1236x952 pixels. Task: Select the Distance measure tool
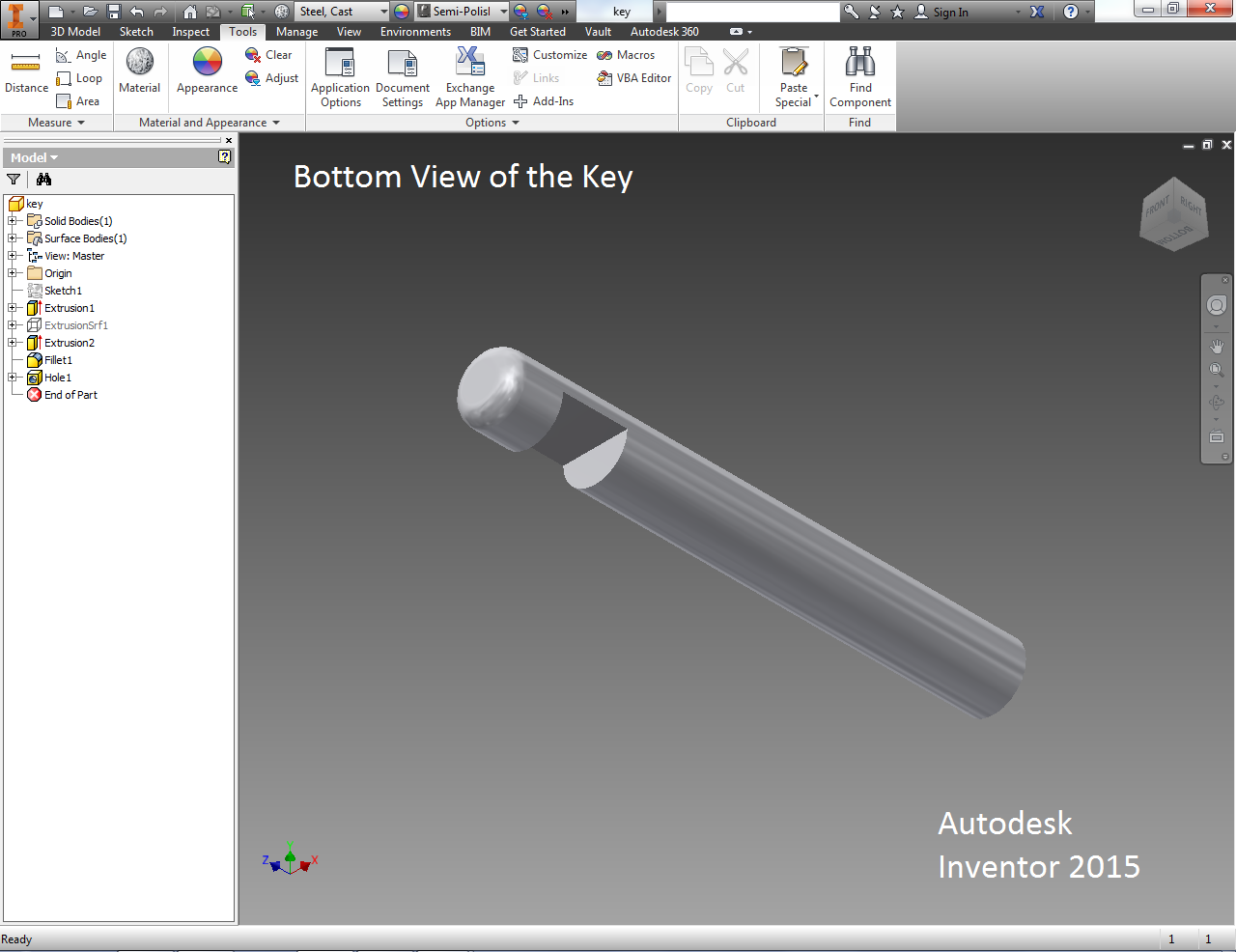pos(26,72)
